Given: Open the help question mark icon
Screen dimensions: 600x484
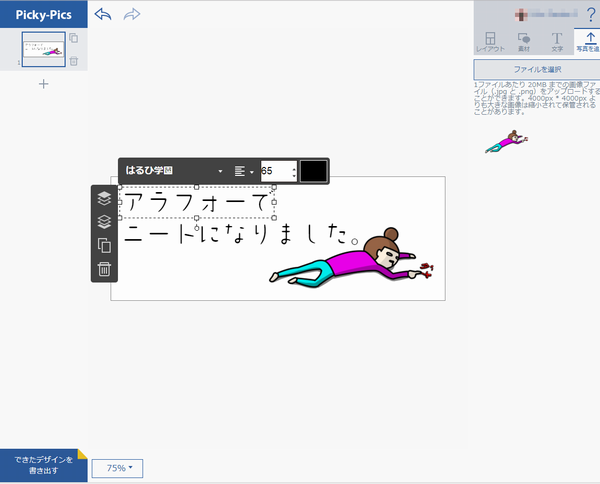Looking at the screenshot, I should [x=591, y=15].
